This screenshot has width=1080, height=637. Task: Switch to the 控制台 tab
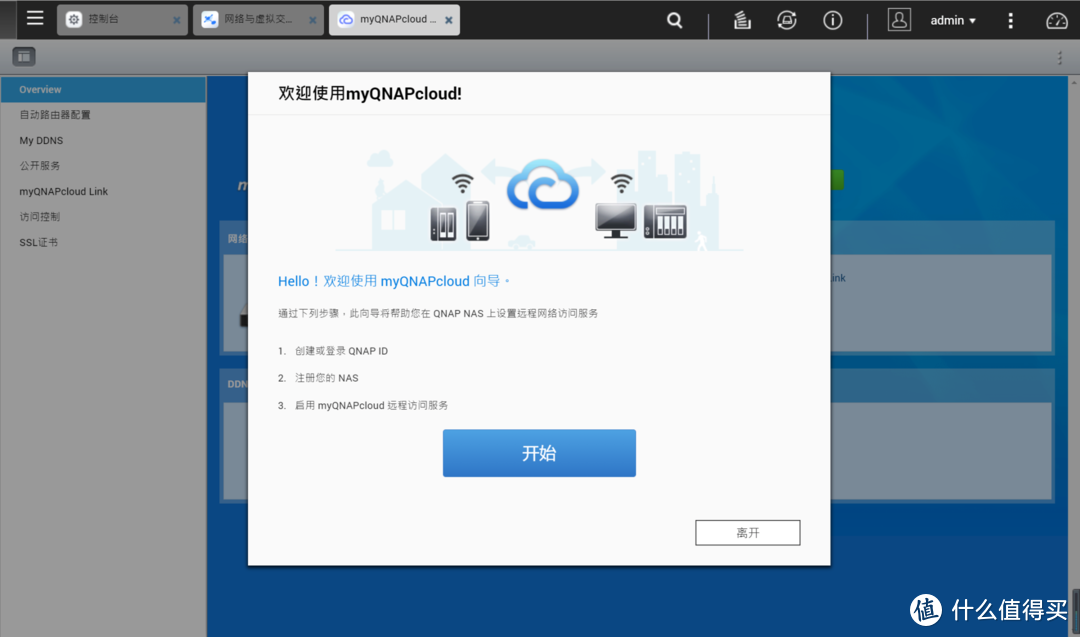point(122,19)
